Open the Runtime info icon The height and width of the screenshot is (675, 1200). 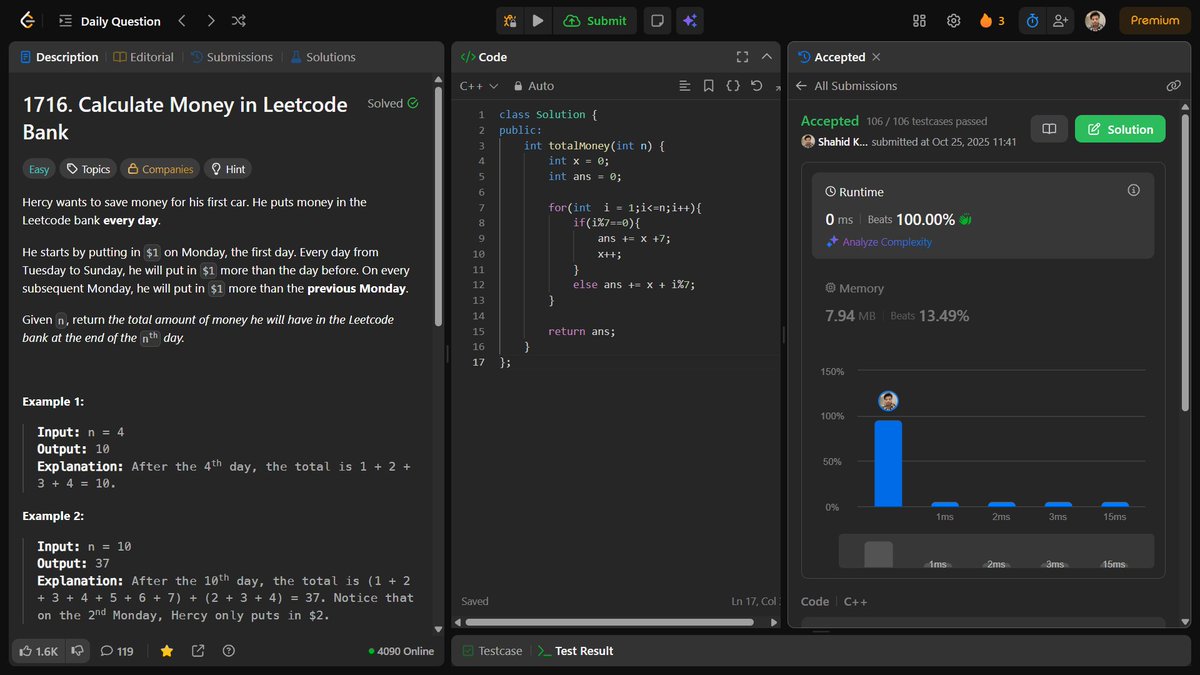(1133, 189)
